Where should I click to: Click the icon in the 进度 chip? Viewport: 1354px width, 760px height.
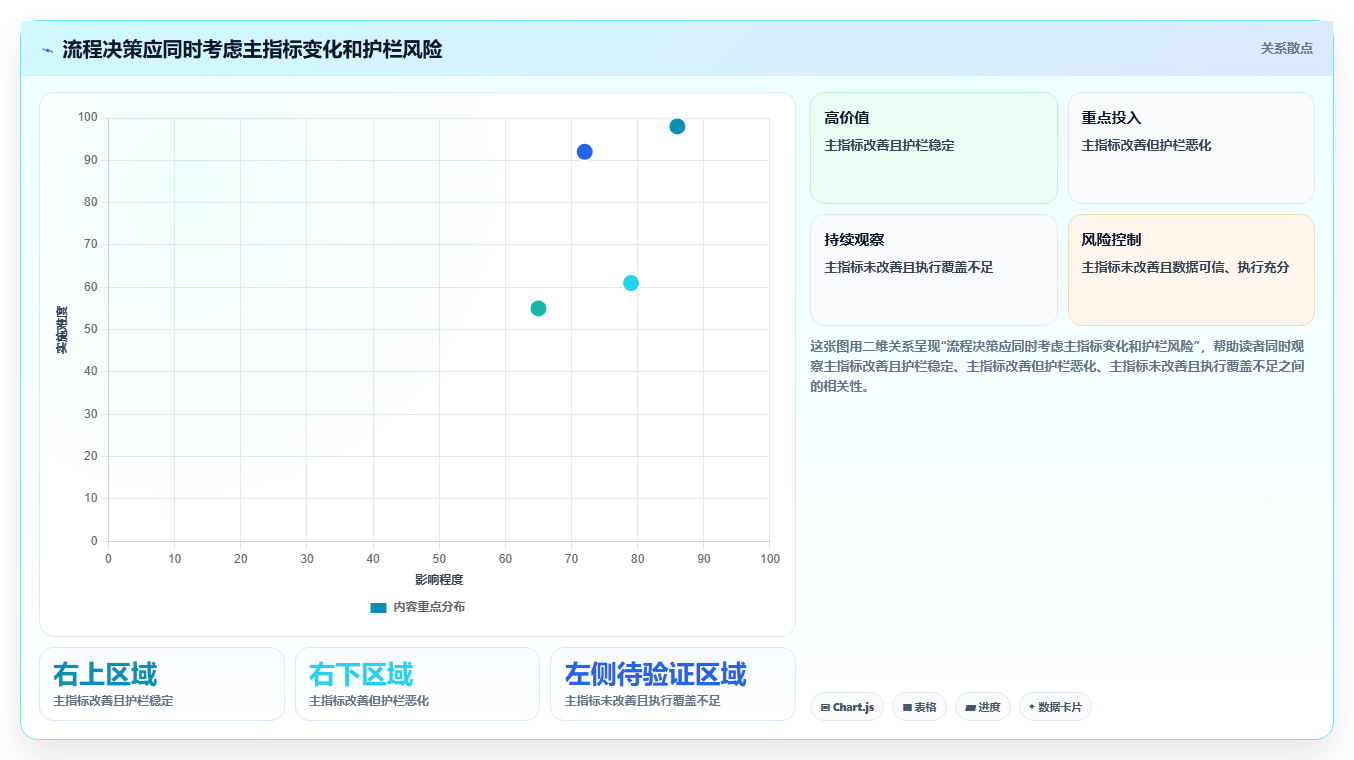(x=970, y=707)
